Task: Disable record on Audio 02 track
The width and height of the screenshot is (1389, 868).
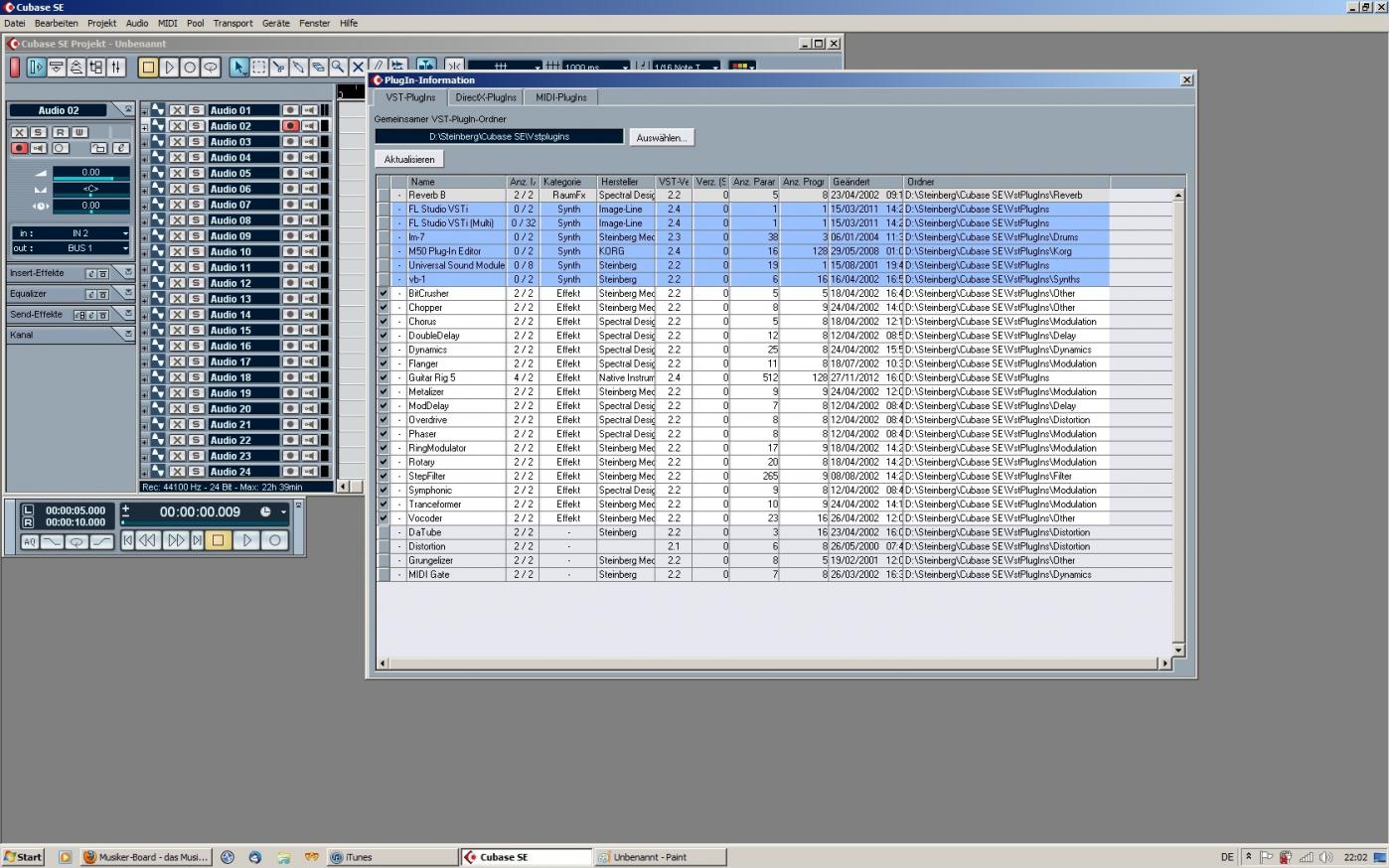Action: point(290,126)
